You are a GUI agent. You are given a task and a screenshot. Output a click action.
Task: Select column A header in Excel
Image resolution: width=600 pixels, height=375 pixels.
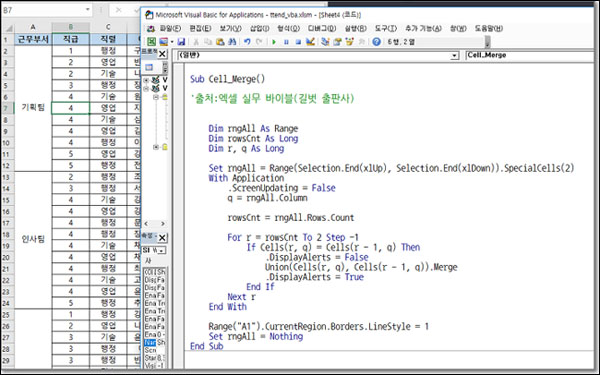(33, 27)
